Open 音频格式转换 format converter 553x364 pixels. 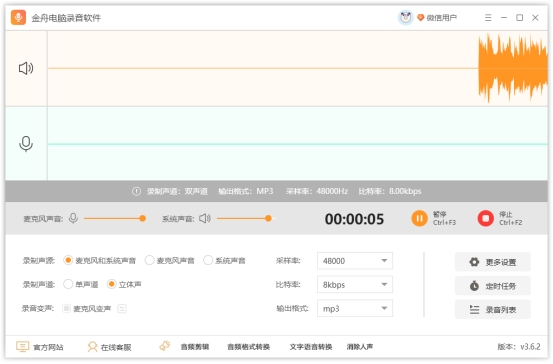pyautogui.click(x=248, y=347)
